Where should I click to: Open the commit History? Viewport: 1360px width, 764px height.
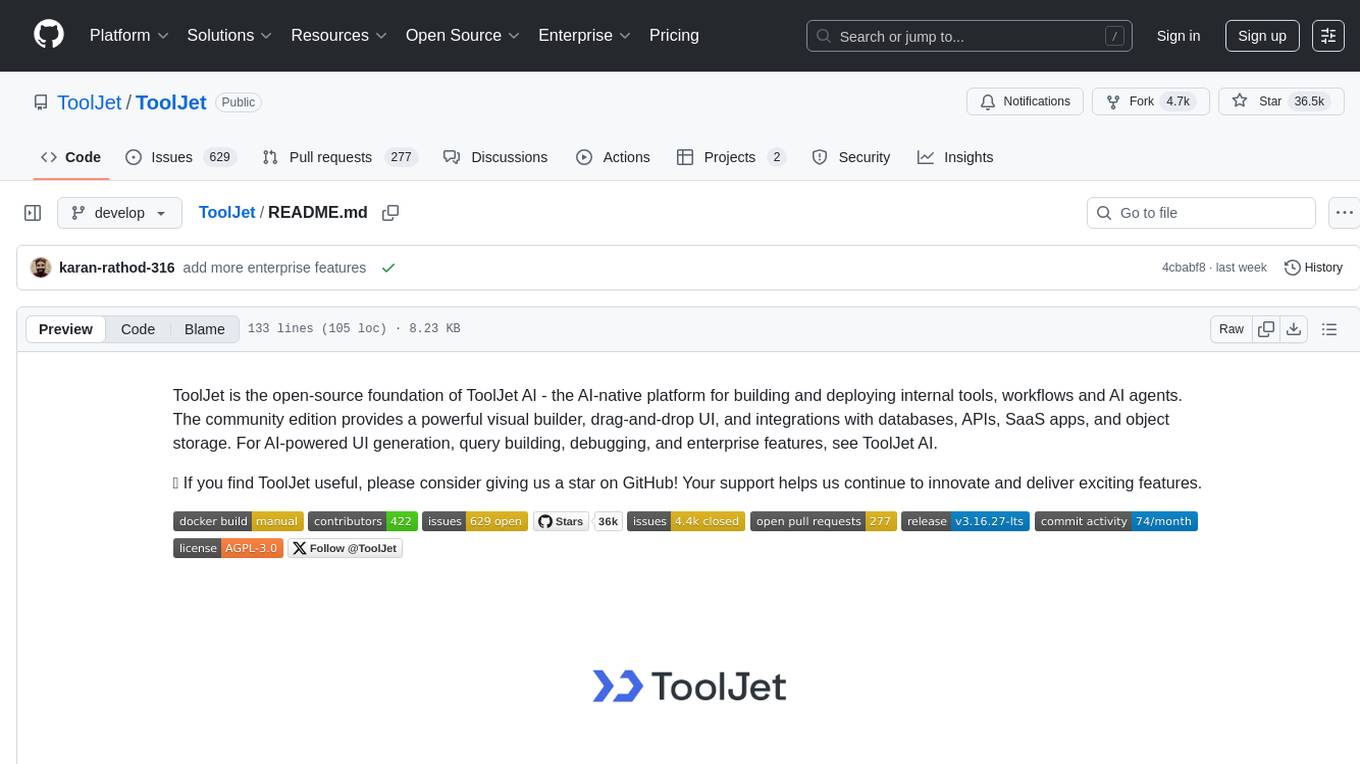(x=1313, y=267)
